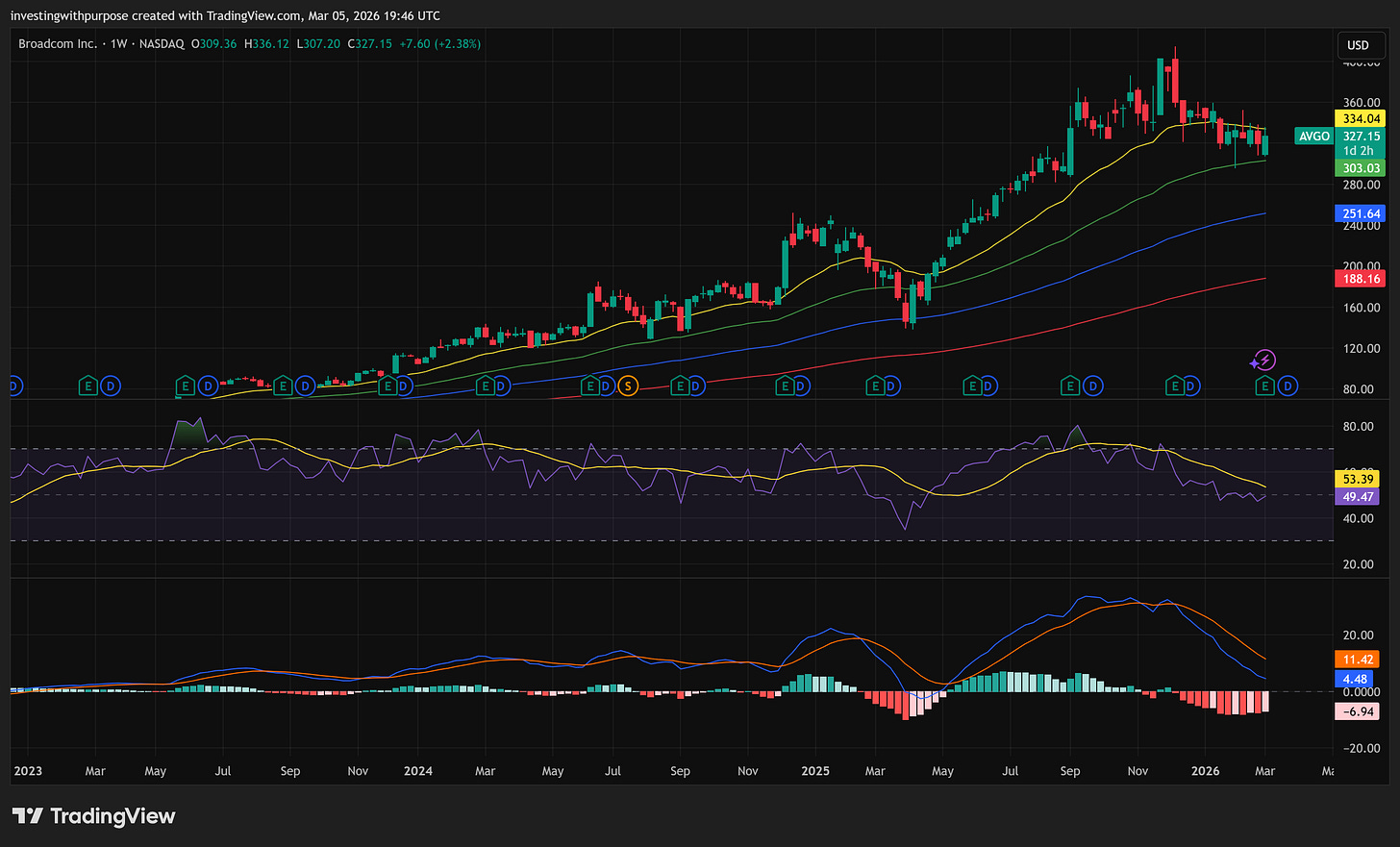The height and width of the screenshot is (847, 1400).
Task: Click the 360.00 price axis label
Action: (x=1362, y=103)
